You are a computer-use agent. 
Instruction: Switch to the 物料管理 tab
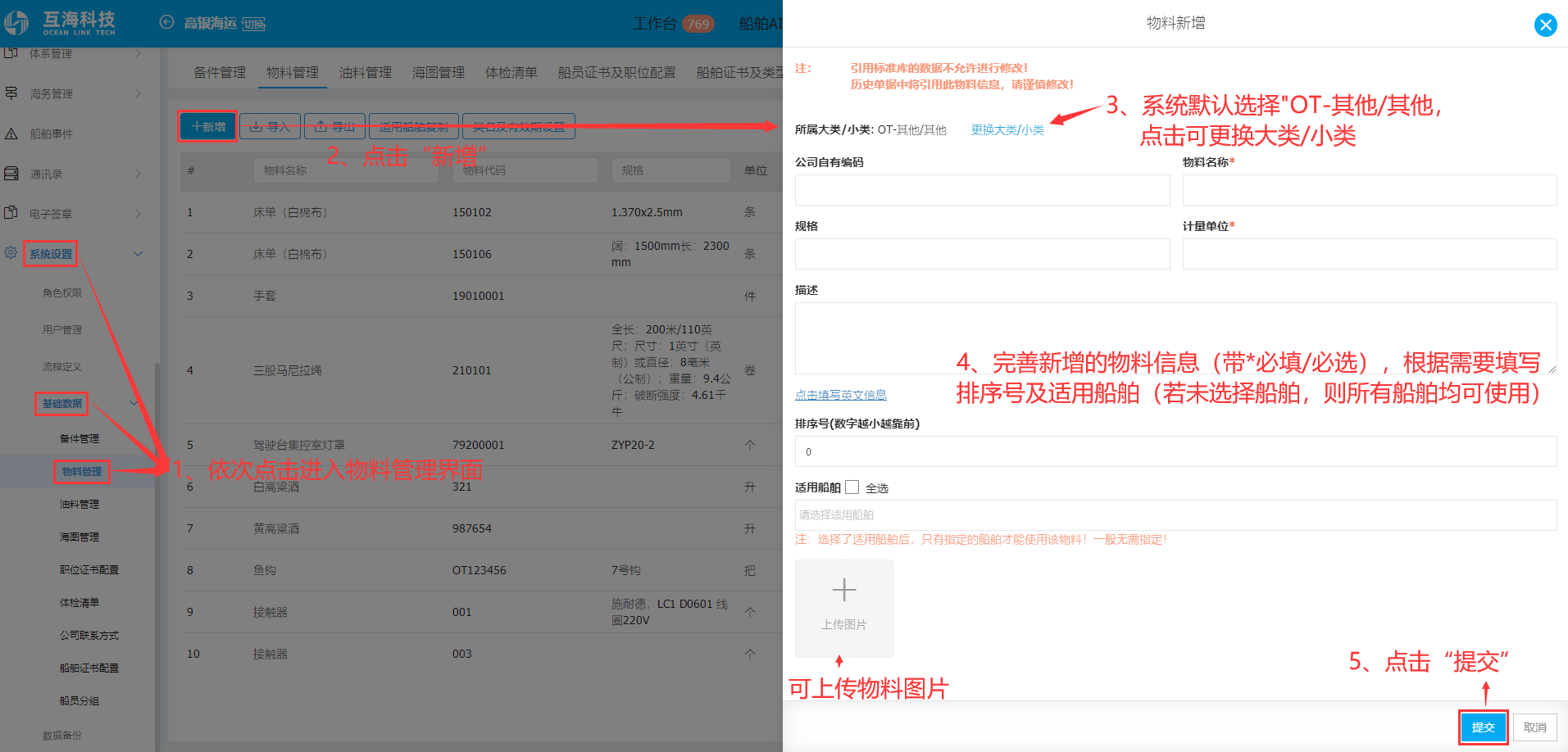pyautogui.click(x=293, y=73)
